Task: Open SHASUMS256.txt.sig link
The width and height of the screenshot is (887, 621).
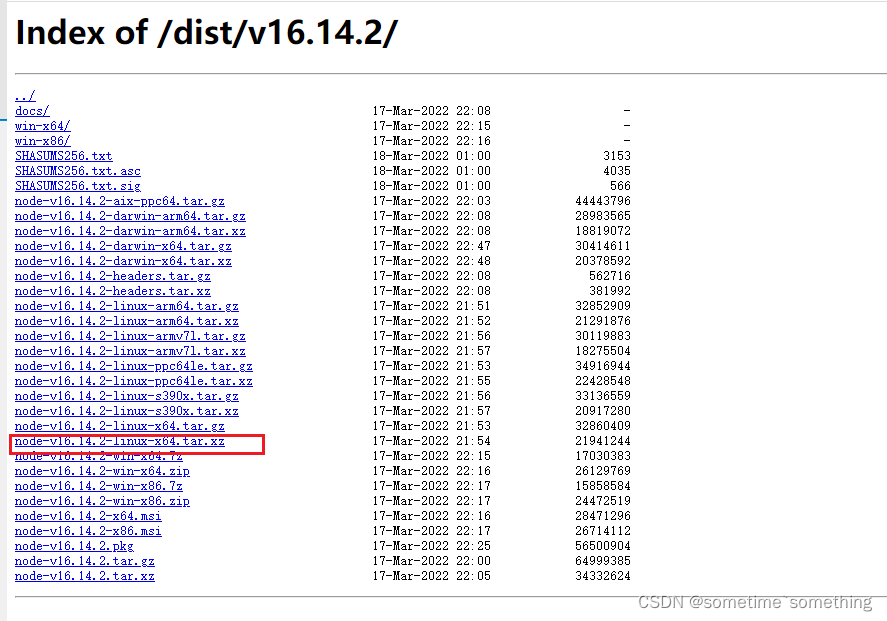Action: point(77,186)
